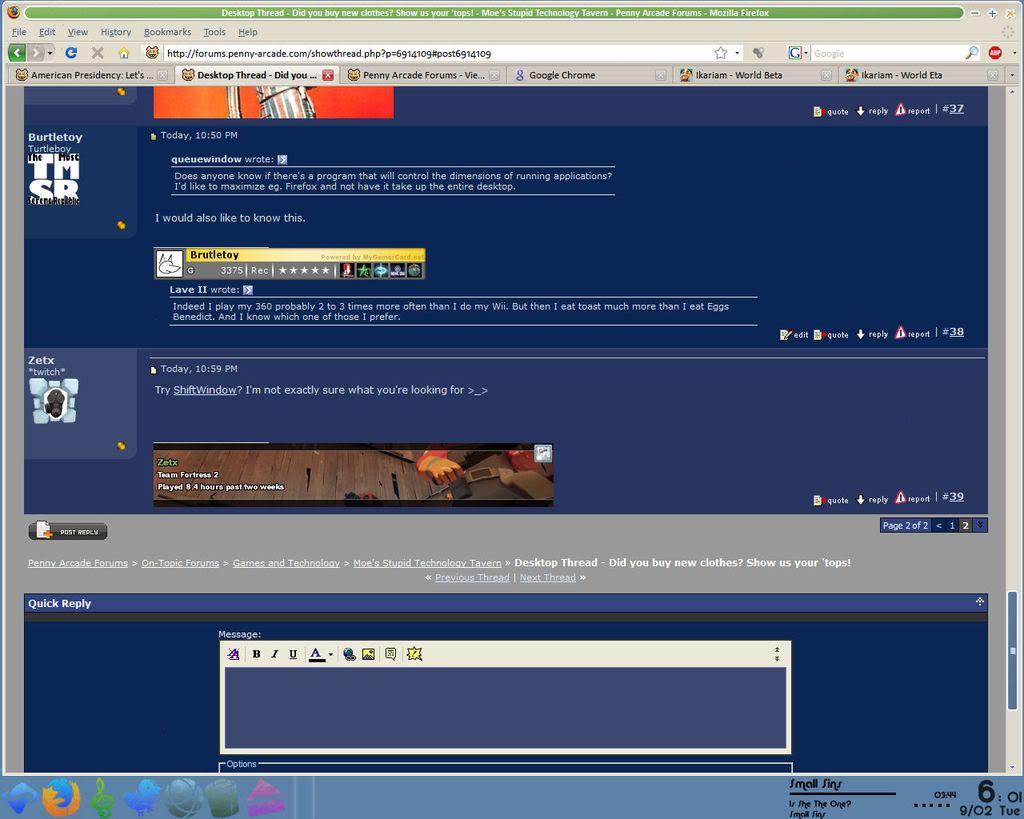Image resolution: width=1024 pixels, height=819 pixels.
Task: Toggle bold formatting in Quick Reply
Action: coord(256,654)
